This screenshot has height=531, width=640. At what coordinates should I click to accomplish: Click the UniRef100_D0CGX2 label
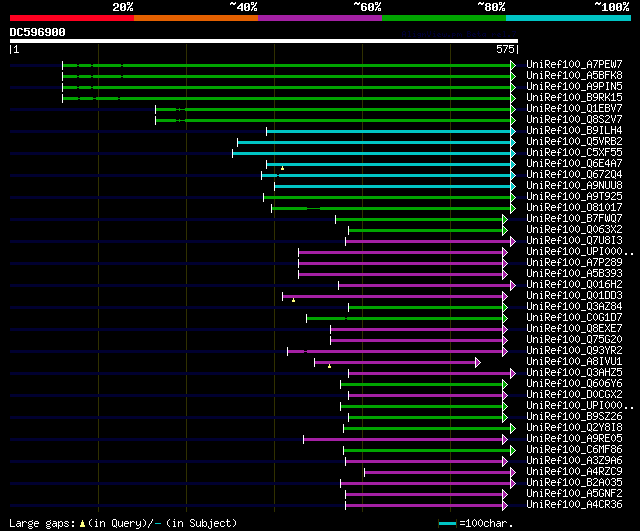574,395
